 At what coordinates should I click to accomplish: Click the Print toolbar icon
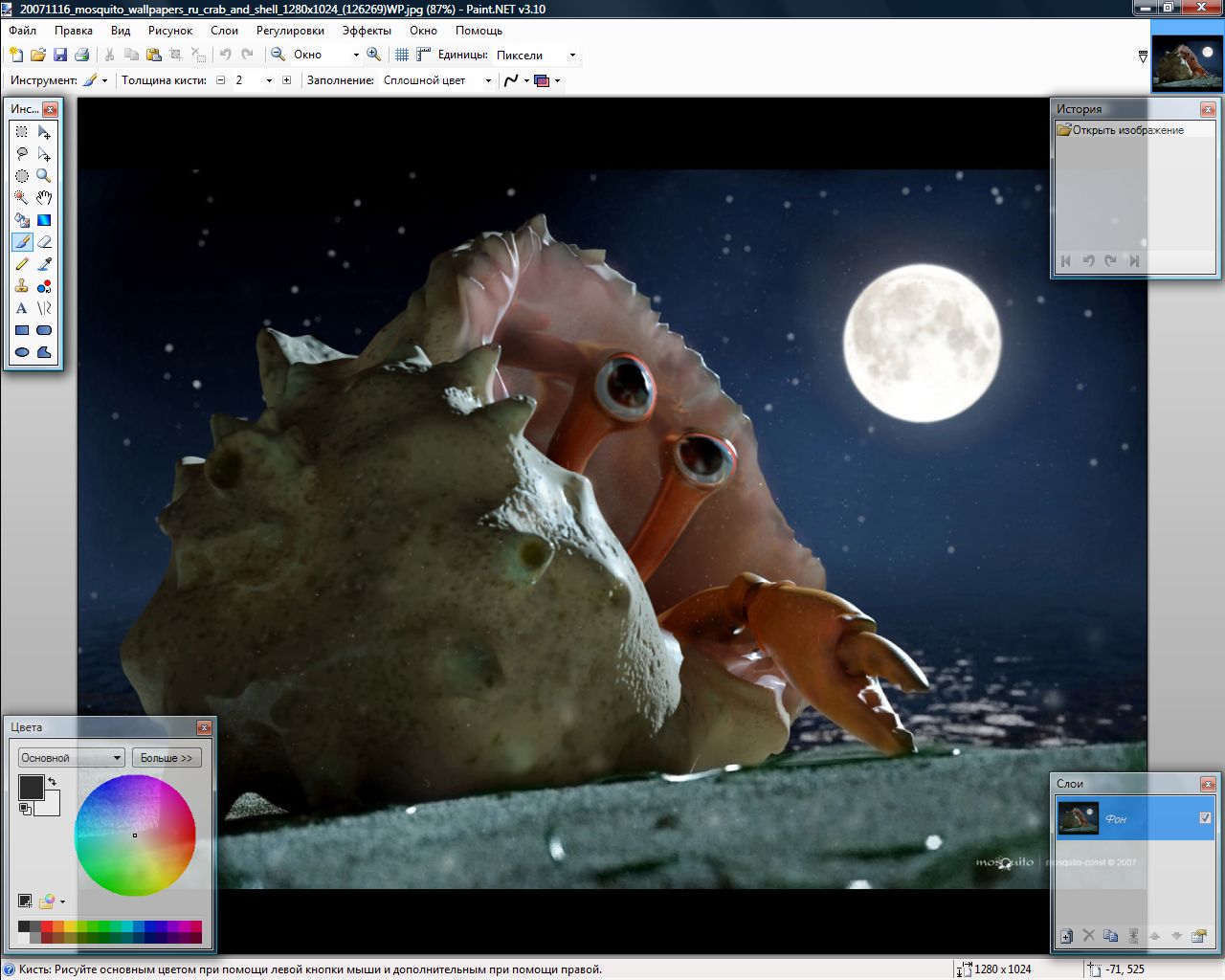(x=82, y=55)
